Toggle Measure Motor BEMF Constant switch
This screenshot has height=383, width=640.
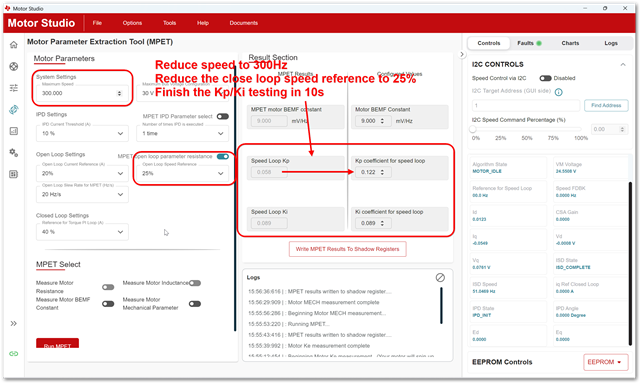pyautogui.click(x=108, y=304)
